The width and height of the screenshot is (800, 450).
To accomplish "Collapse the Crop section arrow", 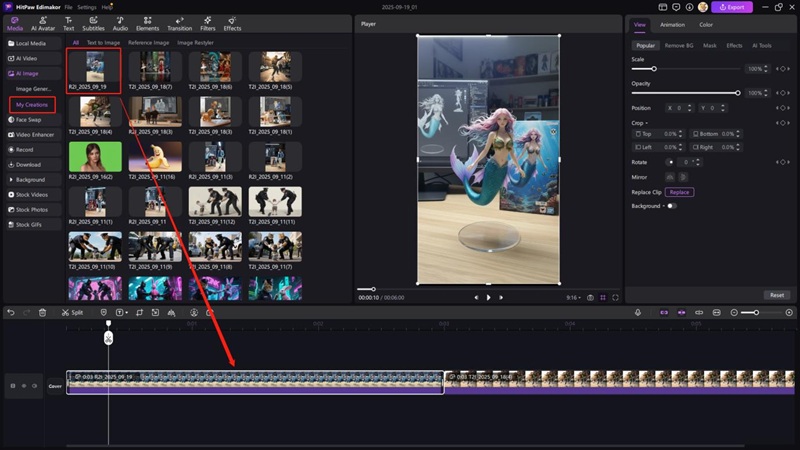I will [x=646, y=123].
